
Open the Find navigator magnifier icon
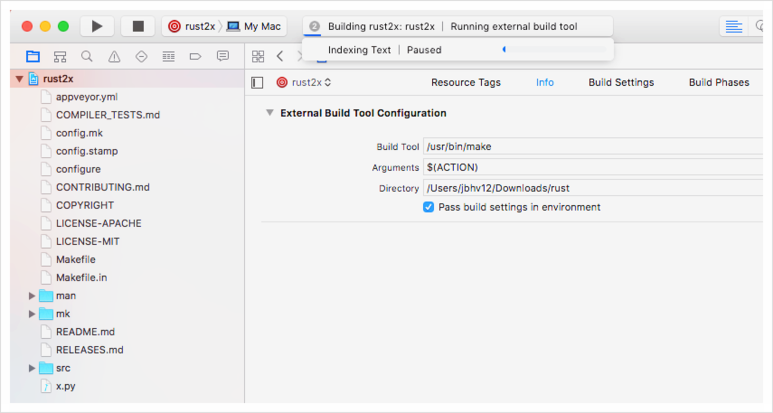(x=87, y=56)
